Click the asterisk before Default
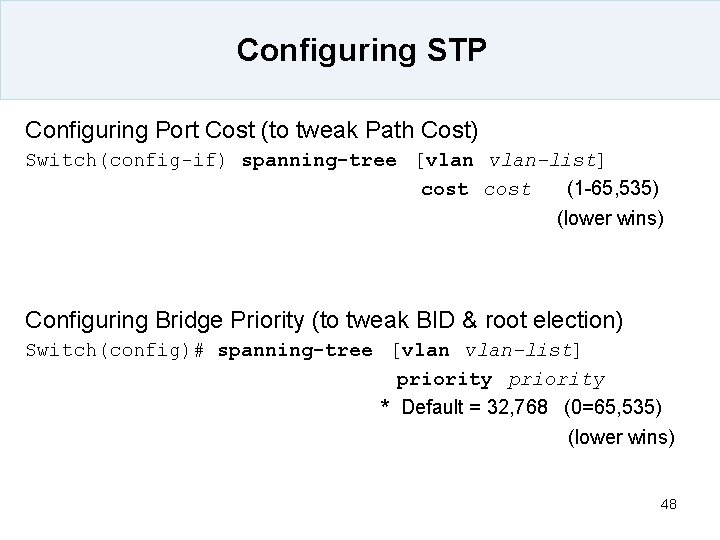This screenshot has height=540, width=720. point(385,405)
